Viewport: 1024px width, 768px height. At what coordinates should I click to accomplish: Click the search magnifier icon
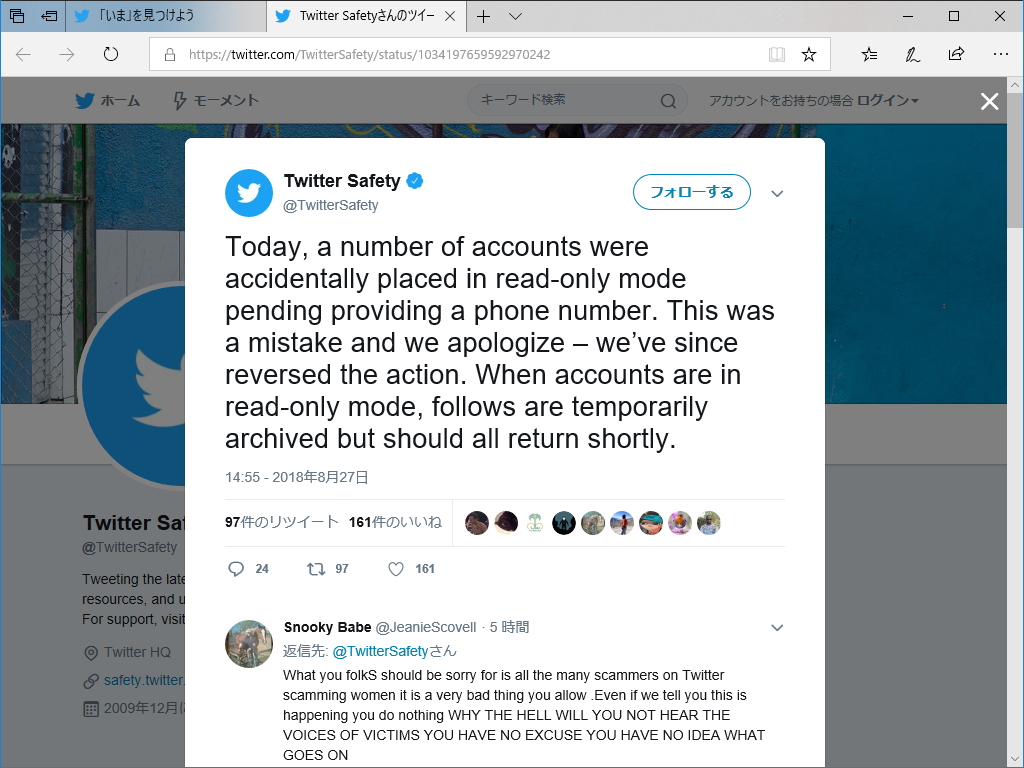pyautogui.click(x=668, y=101)
